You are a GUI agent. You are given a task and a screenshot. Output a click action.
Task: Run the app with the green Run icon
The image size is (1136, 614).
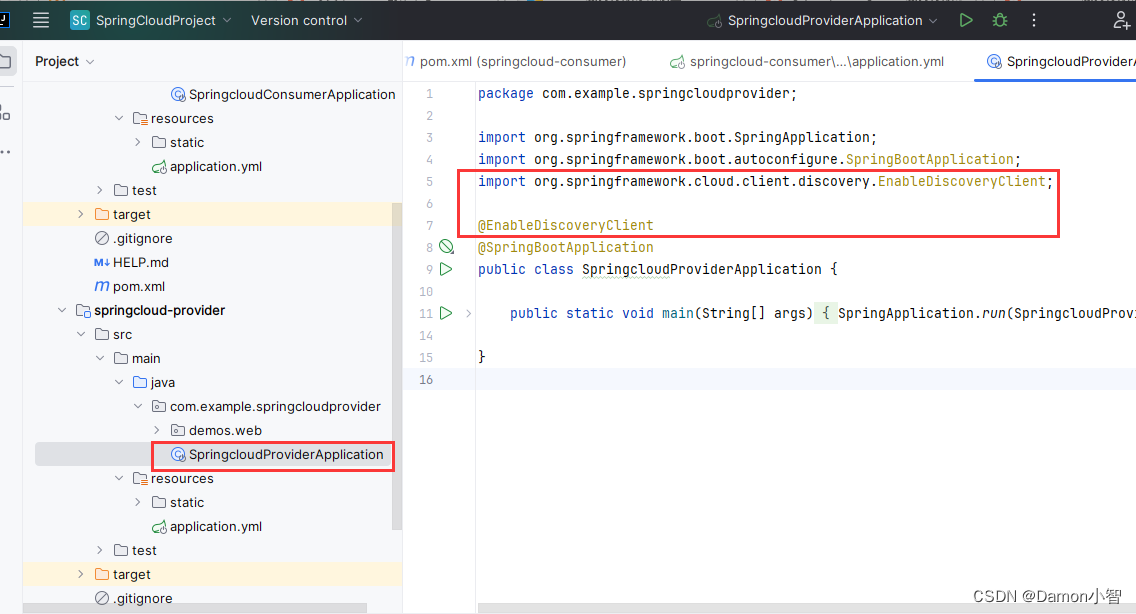coord(965,19)
